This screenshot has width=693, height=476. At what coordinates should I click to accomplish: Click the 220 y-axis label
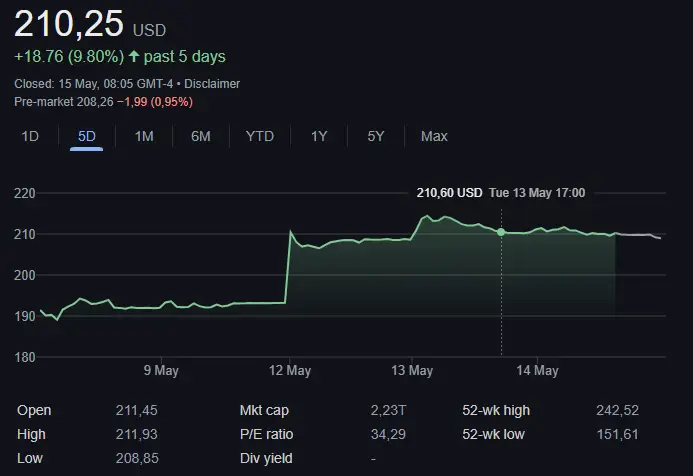coord(25,193)
